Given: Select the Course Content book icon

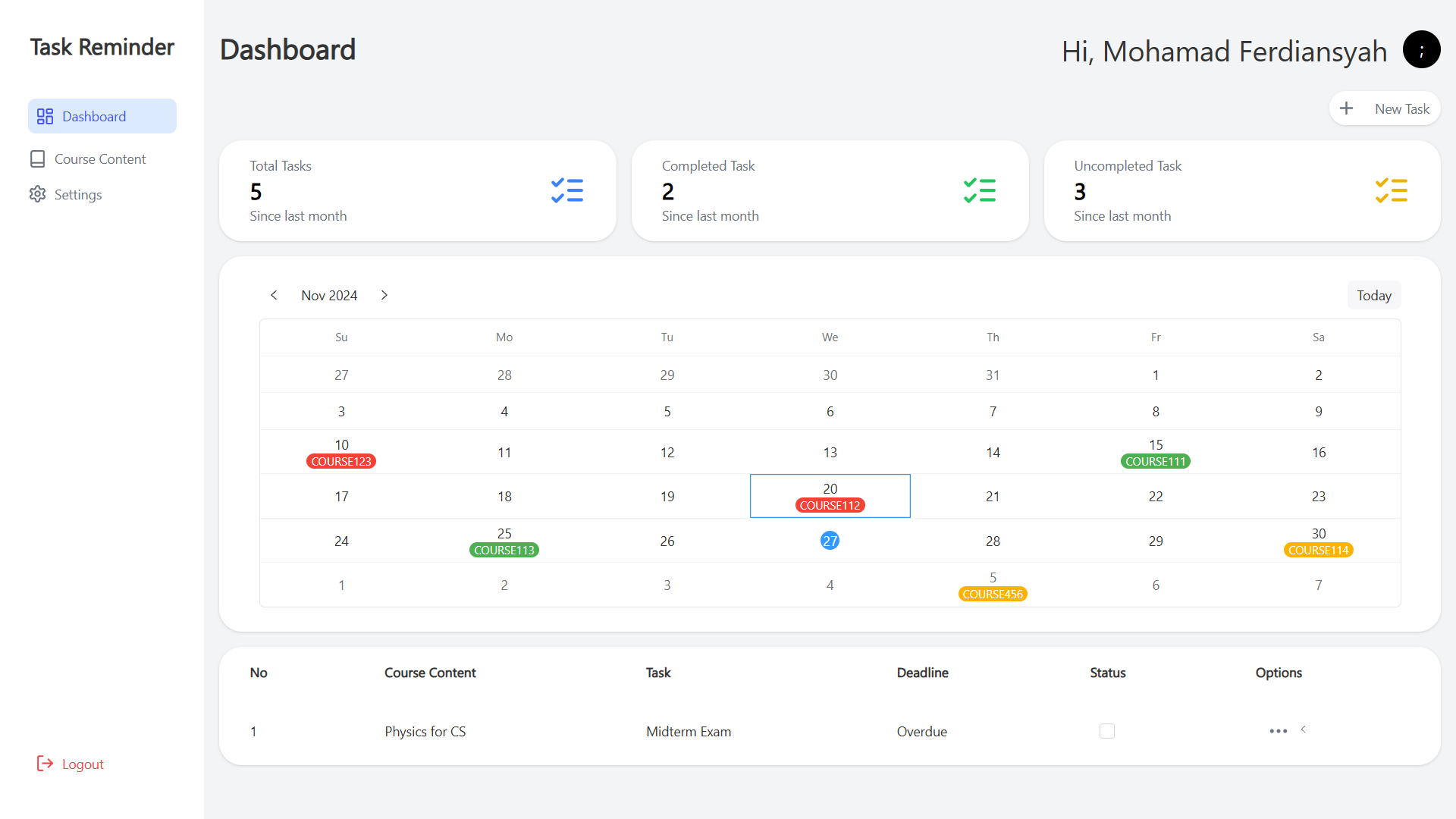Looking at the screenshot, I should coord(38,158).
